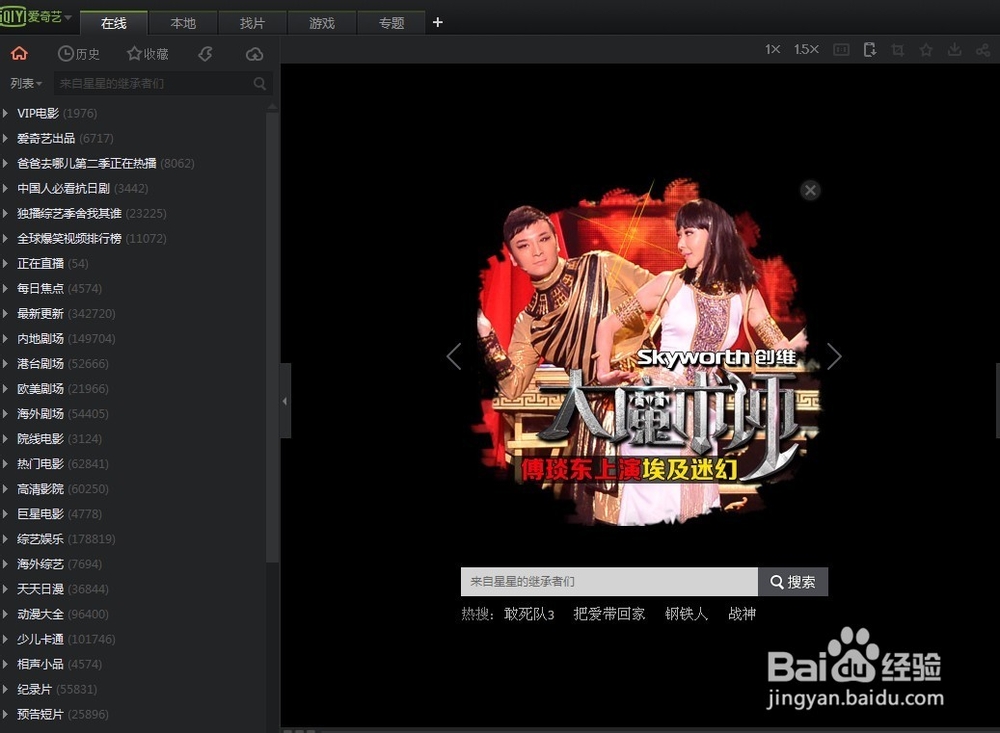Select the 欧美剧场 list row
The image size is (1000, 733).
[133, 389]
